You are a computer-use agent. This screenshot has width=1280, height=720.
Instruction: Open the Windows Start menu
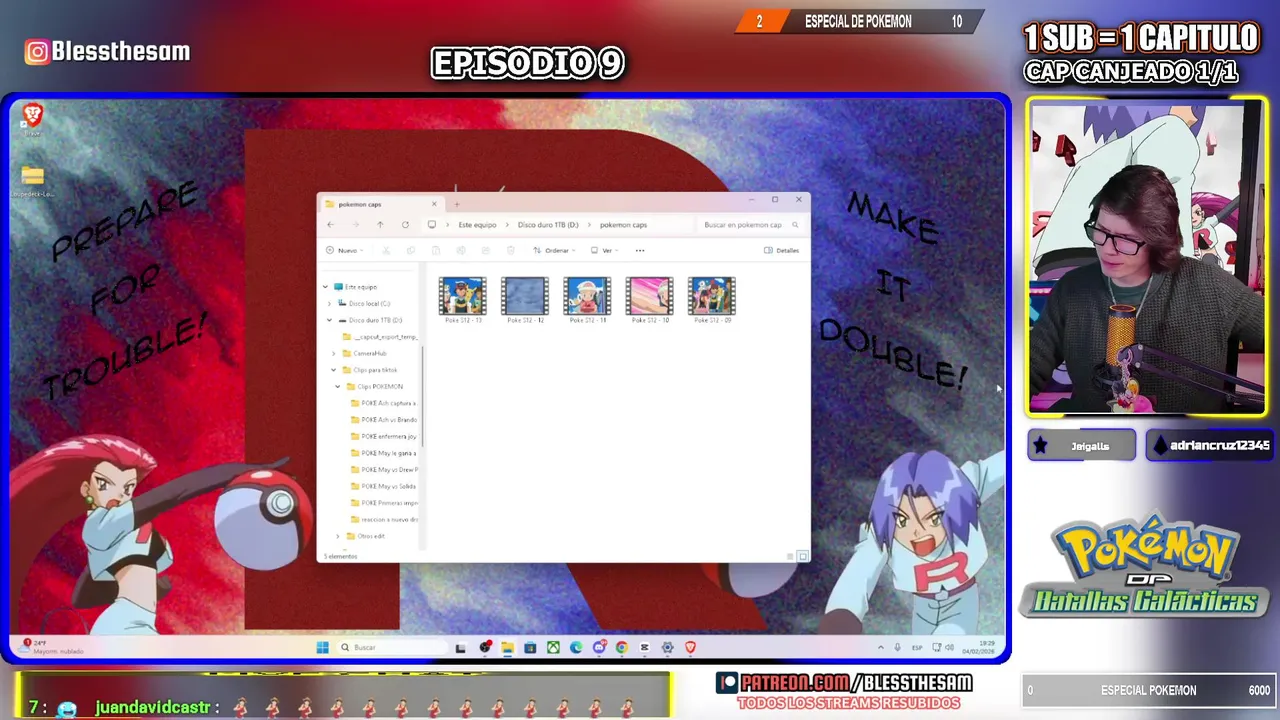322,647
